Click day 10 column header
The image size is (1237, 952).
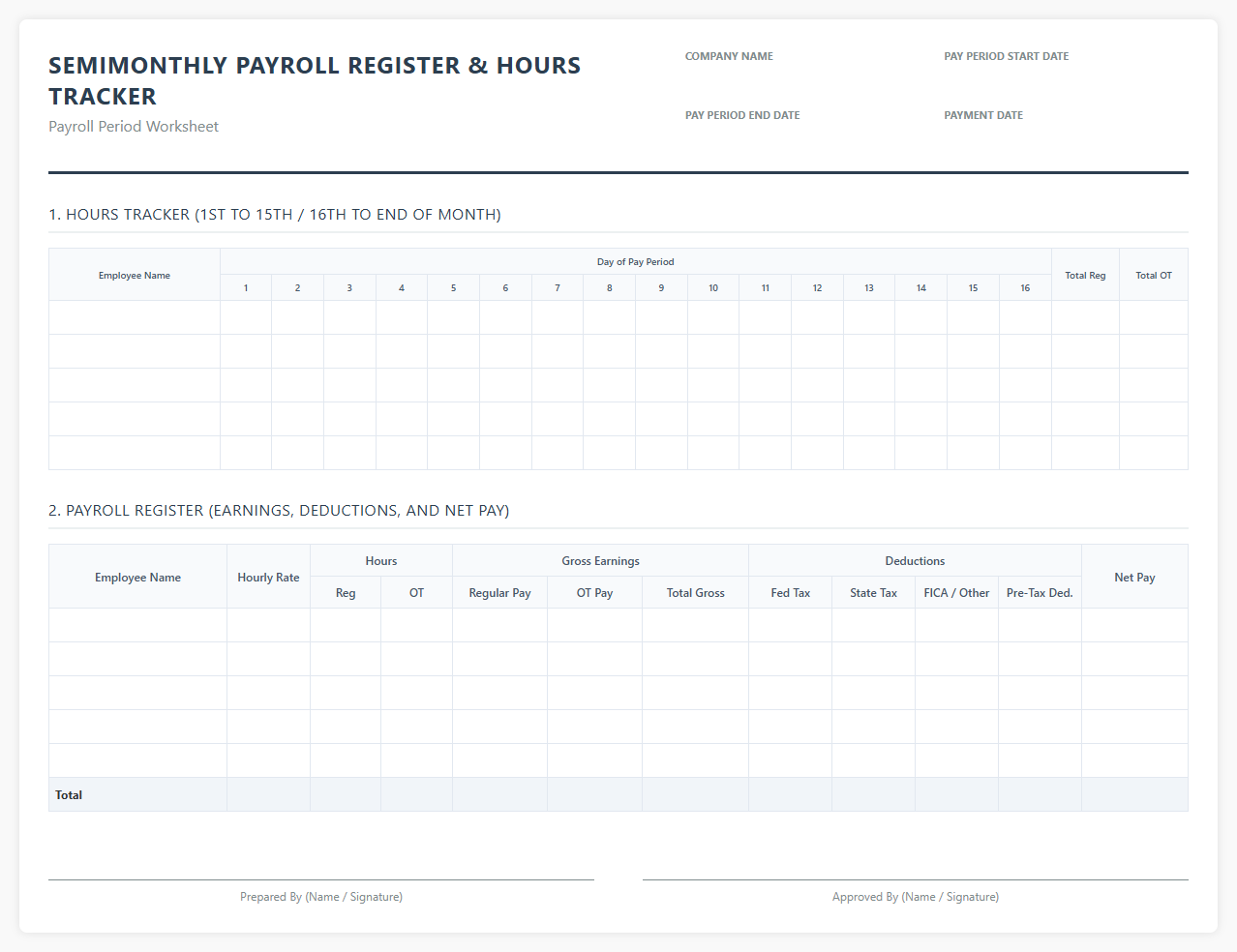pos(713,288)
